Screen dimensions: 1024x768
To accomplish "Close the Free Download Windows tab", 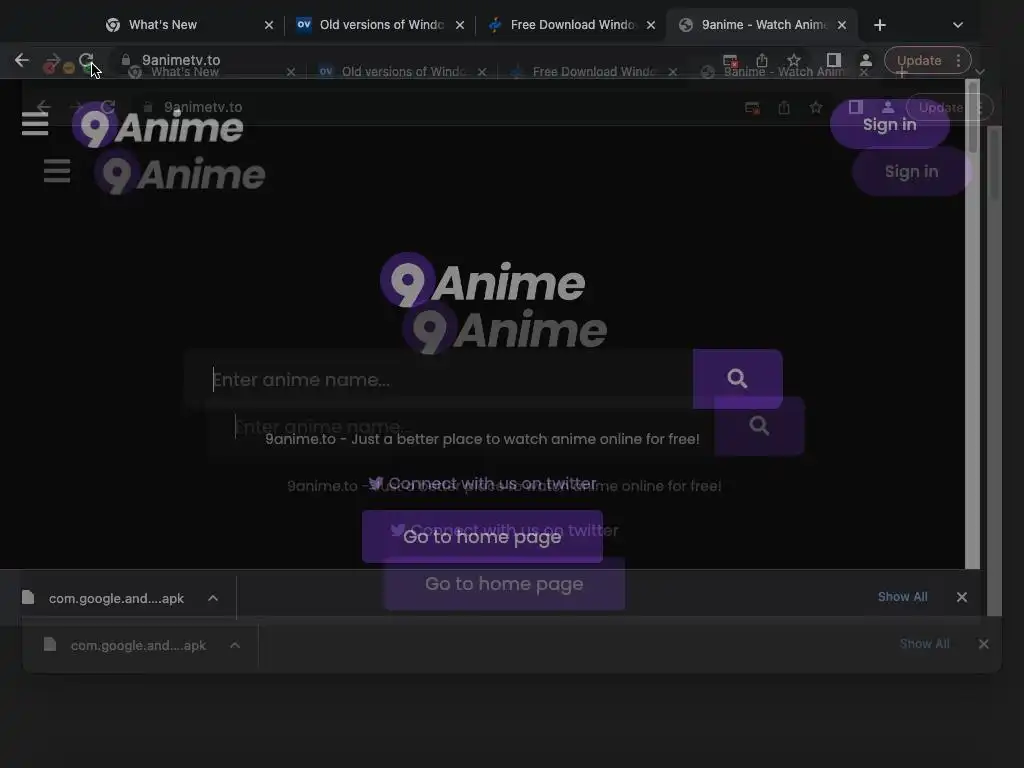I will [650, 25].
